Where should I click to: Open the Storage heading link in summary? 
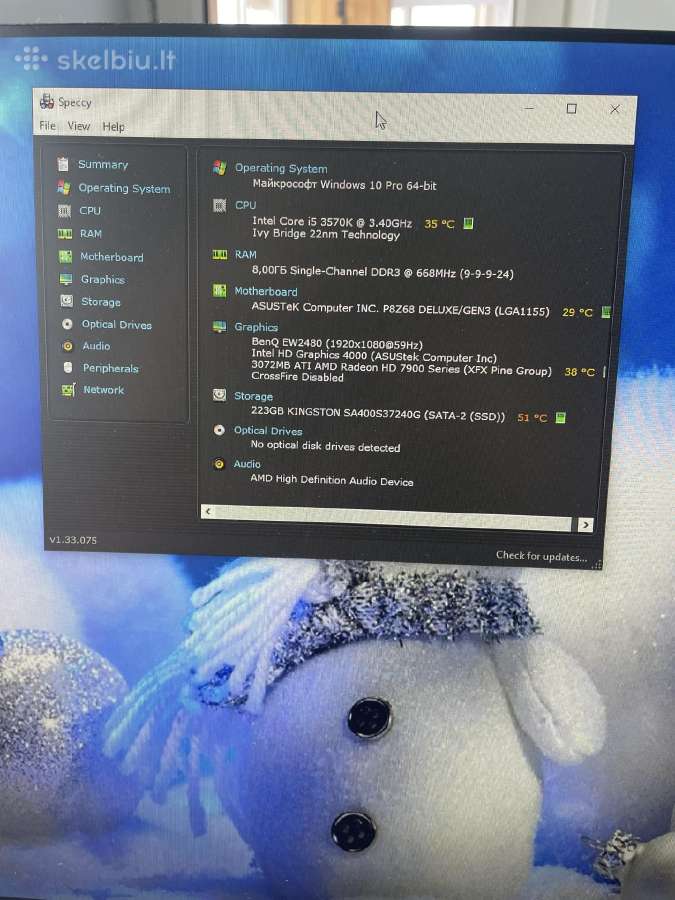253,396
